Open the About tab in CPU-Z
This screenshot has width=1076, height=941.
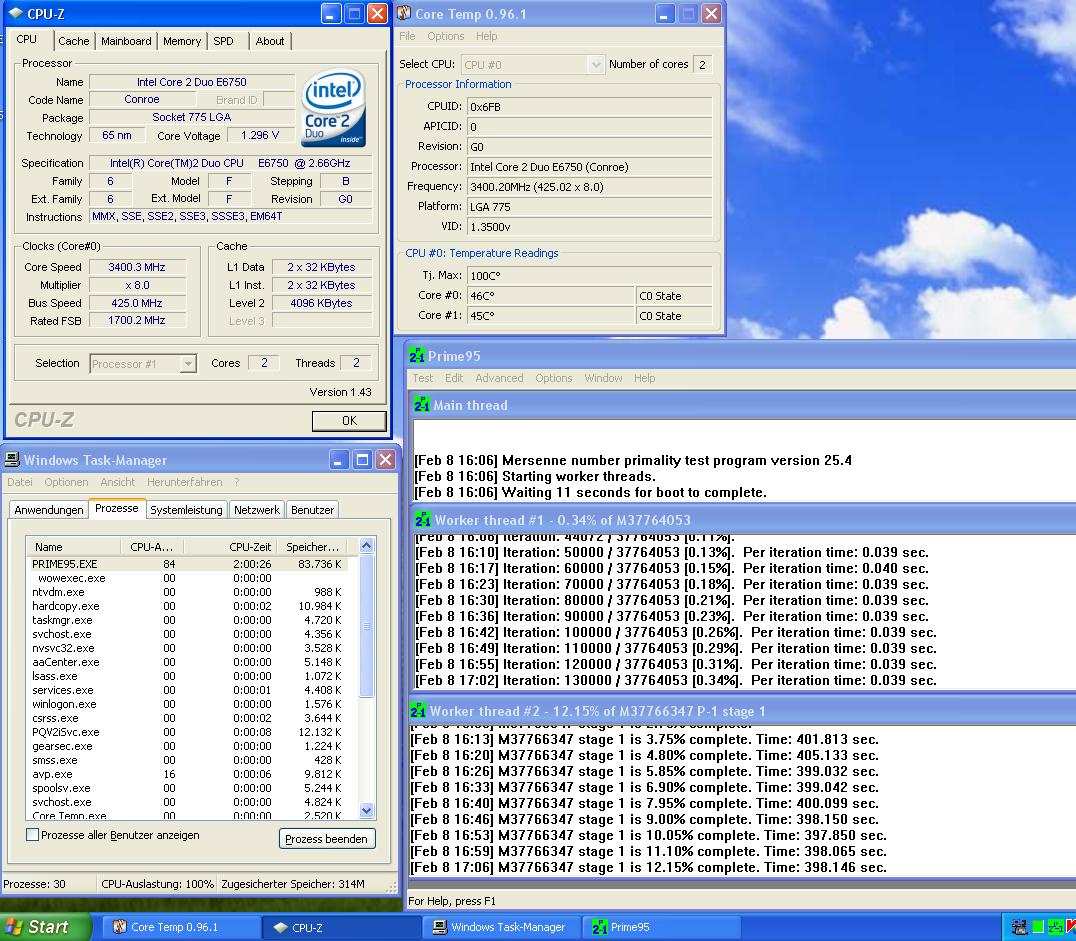(270, 41)
